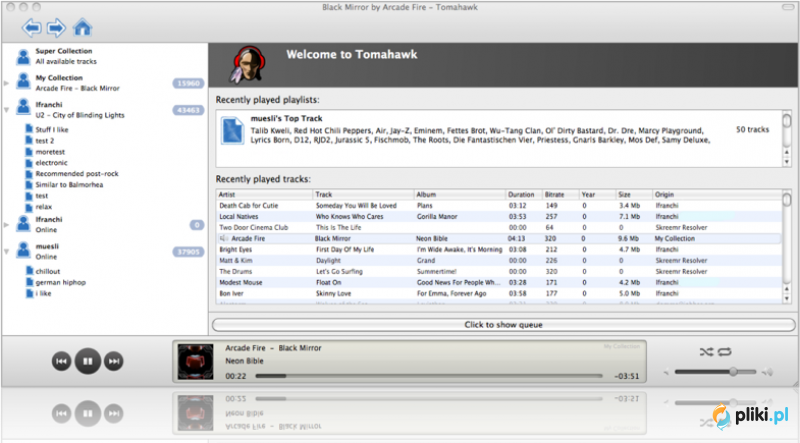This screenshot has width=800, height=443.
Task: Click the 37905 track count badge
Action: pyautogui.click(x=188, y=252)
